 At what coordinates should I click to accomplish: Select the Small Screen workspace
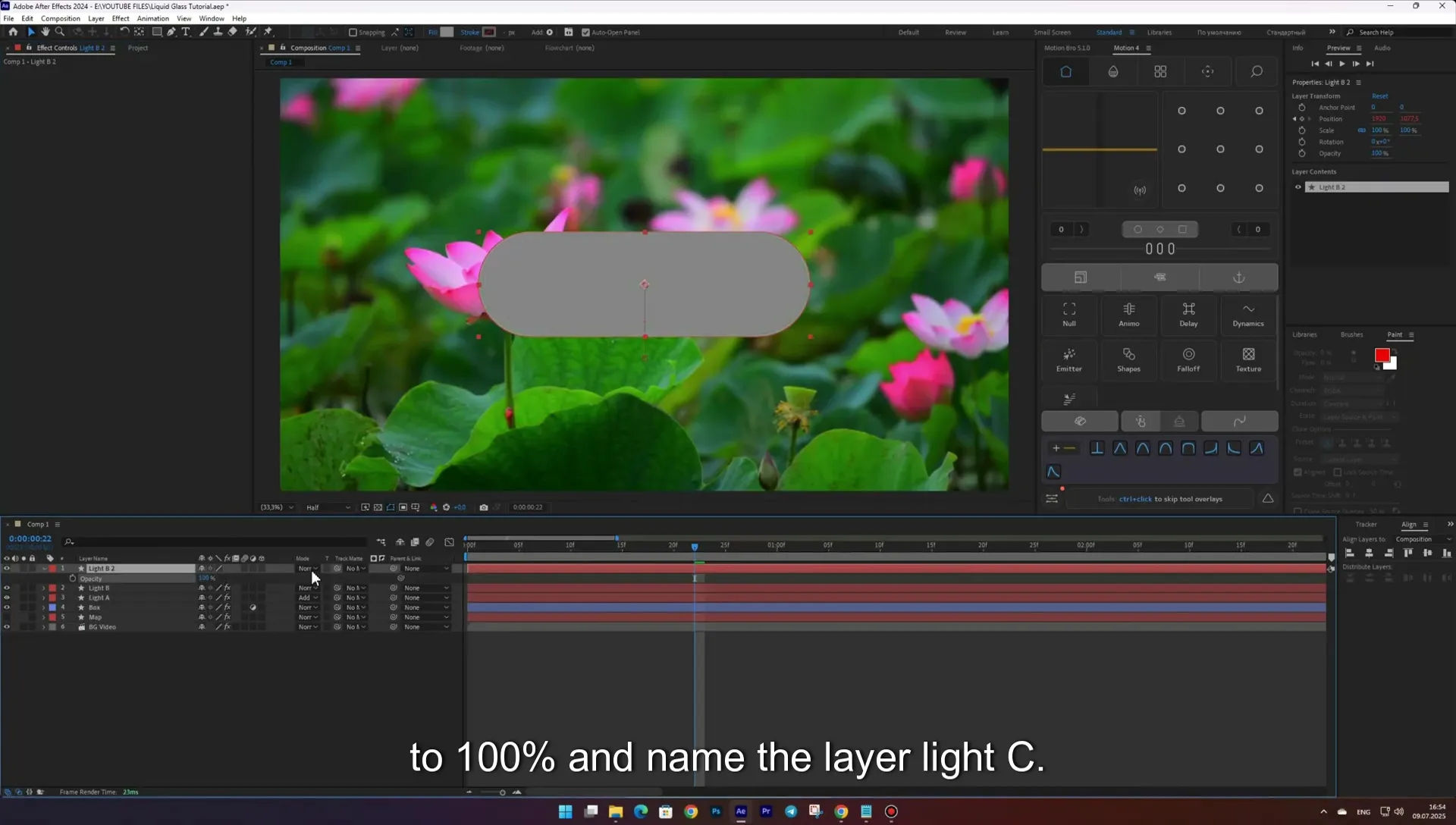pos(1052,33)
